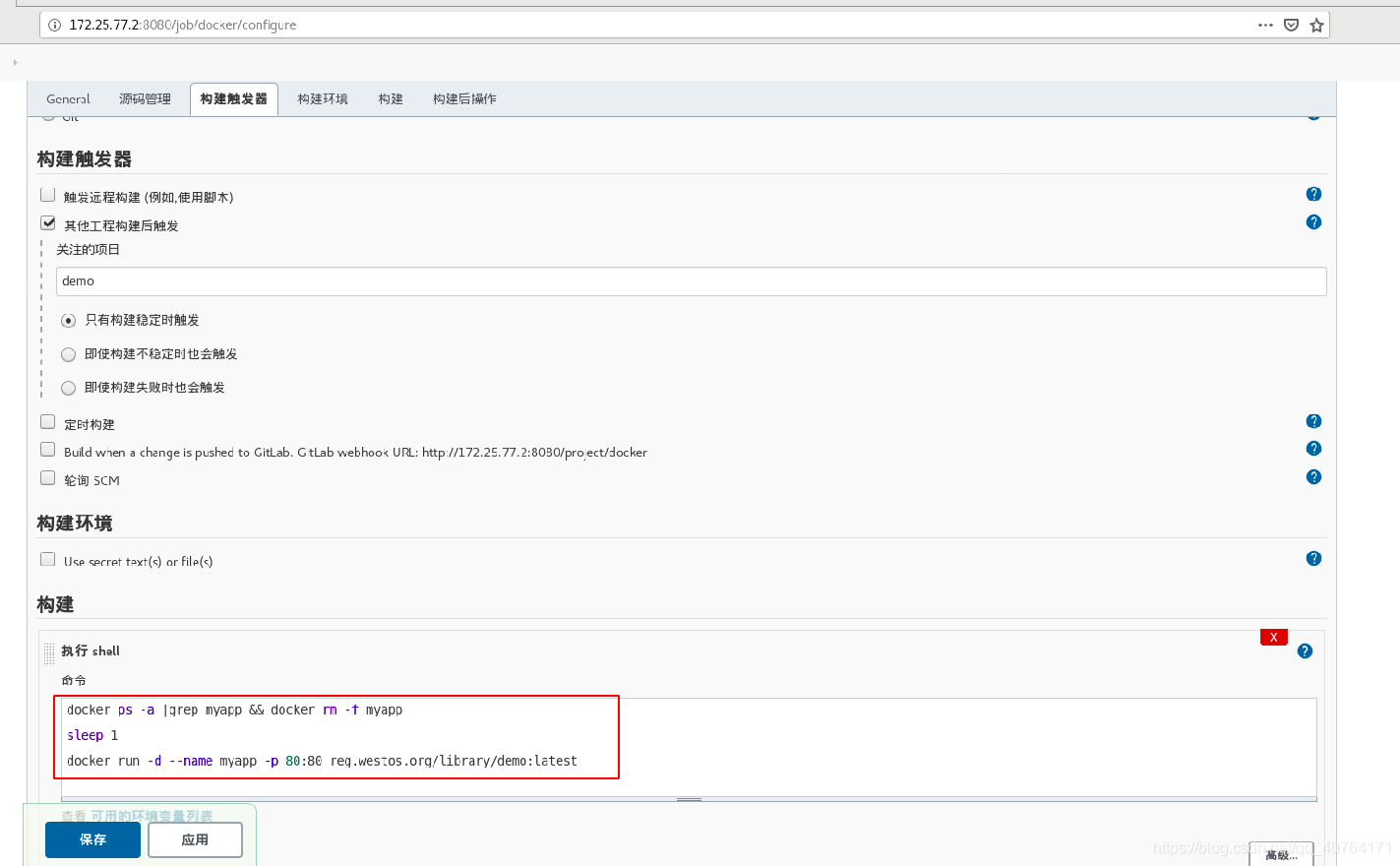The height and width of the screenshot is (866, 1400).
Task: Switch to the 构建触发器 tab
Action: (x=234, y=99)
